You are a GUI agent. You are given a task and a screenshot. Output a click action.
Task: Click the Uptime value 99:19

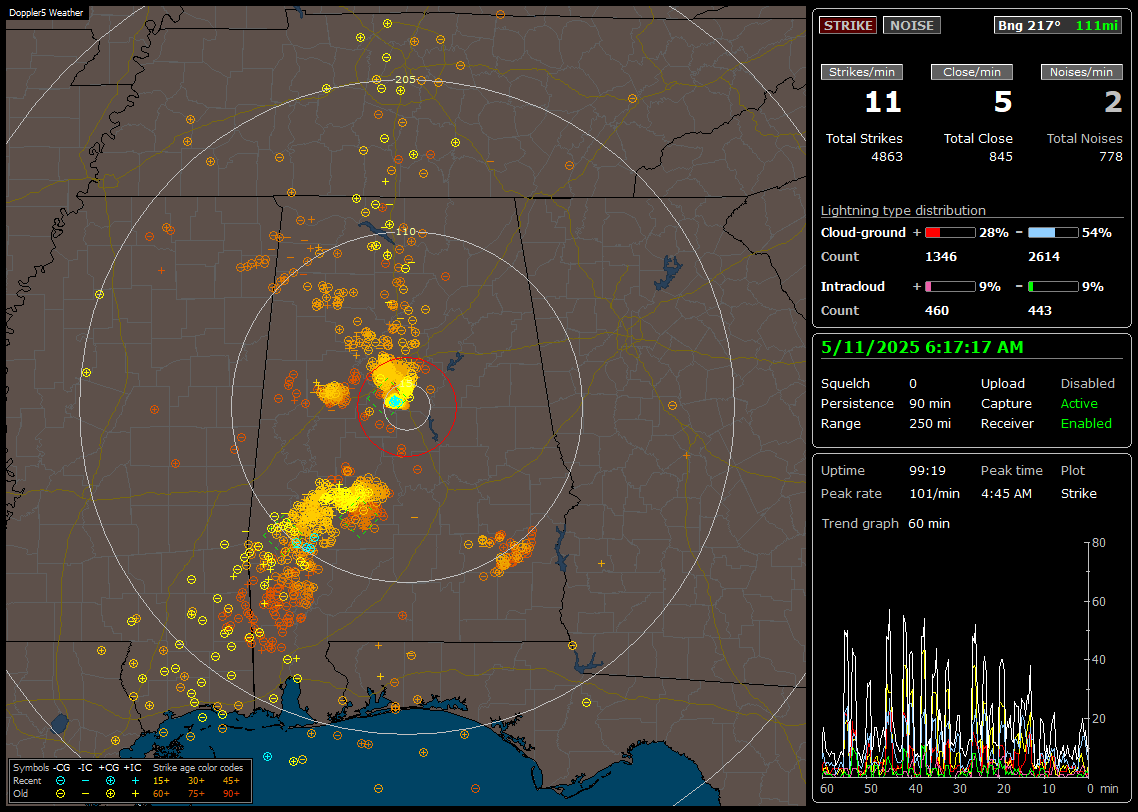[x=928, y=471]
